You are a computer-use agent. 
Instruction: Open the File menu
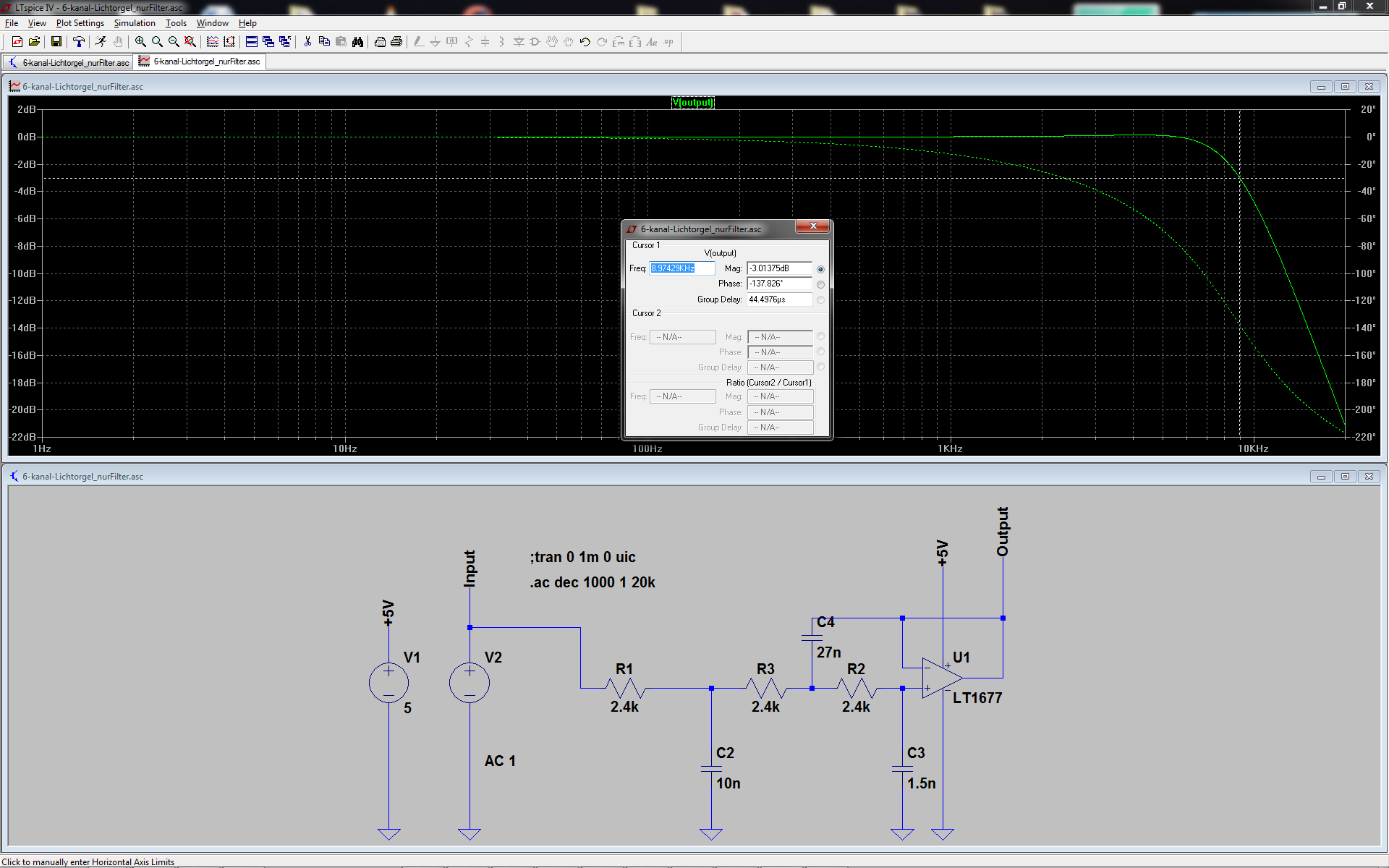tap(12, 23)
